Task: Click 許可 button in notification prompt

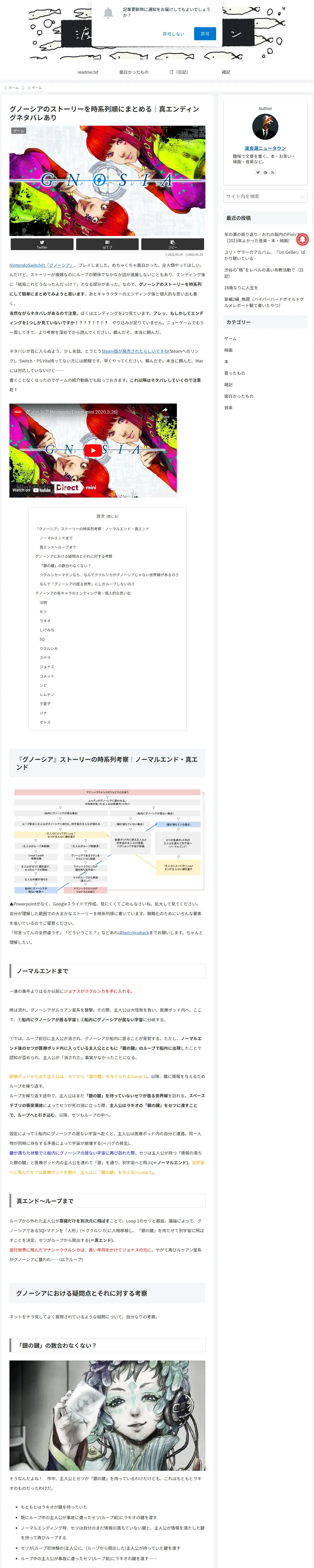Action: [205, 34]
